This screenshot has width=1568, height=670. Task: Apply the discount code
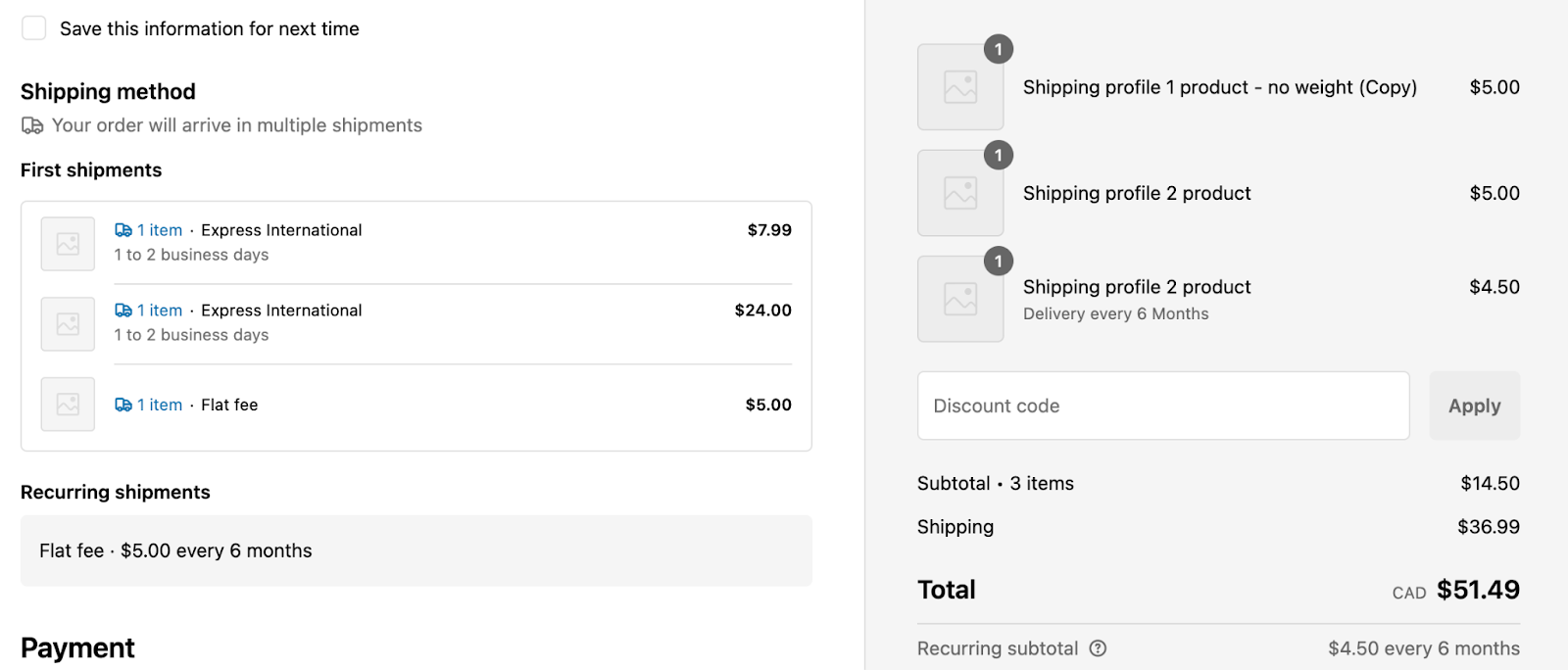[x=1475, y=406]
